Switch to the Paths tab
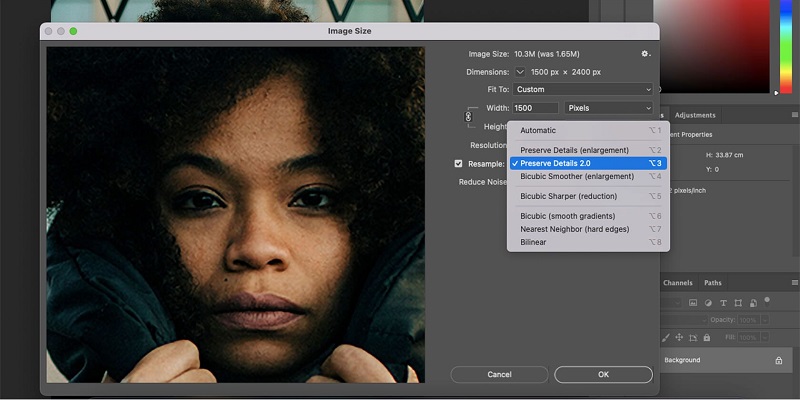Viewport: 800px width, 400px height. [x=712, y=283]
